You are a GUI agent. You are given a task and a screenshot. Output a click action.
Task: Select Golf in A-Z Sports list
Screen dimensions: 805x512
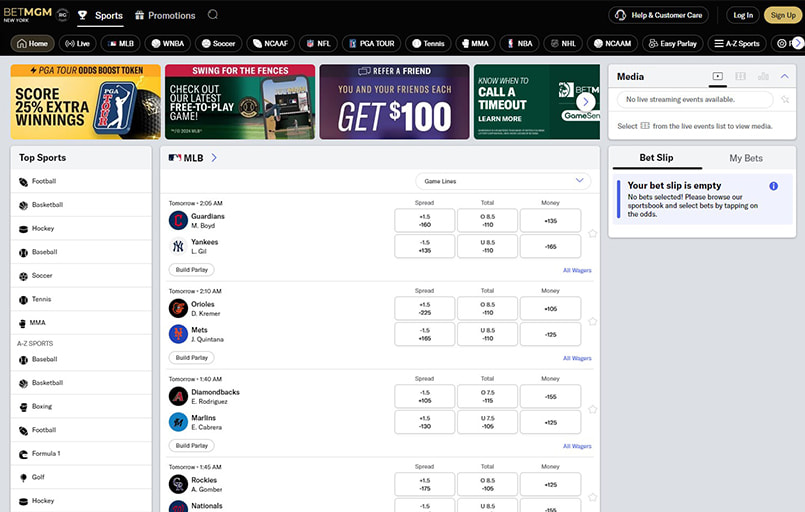pyautogui.click(x=81, y=478)
